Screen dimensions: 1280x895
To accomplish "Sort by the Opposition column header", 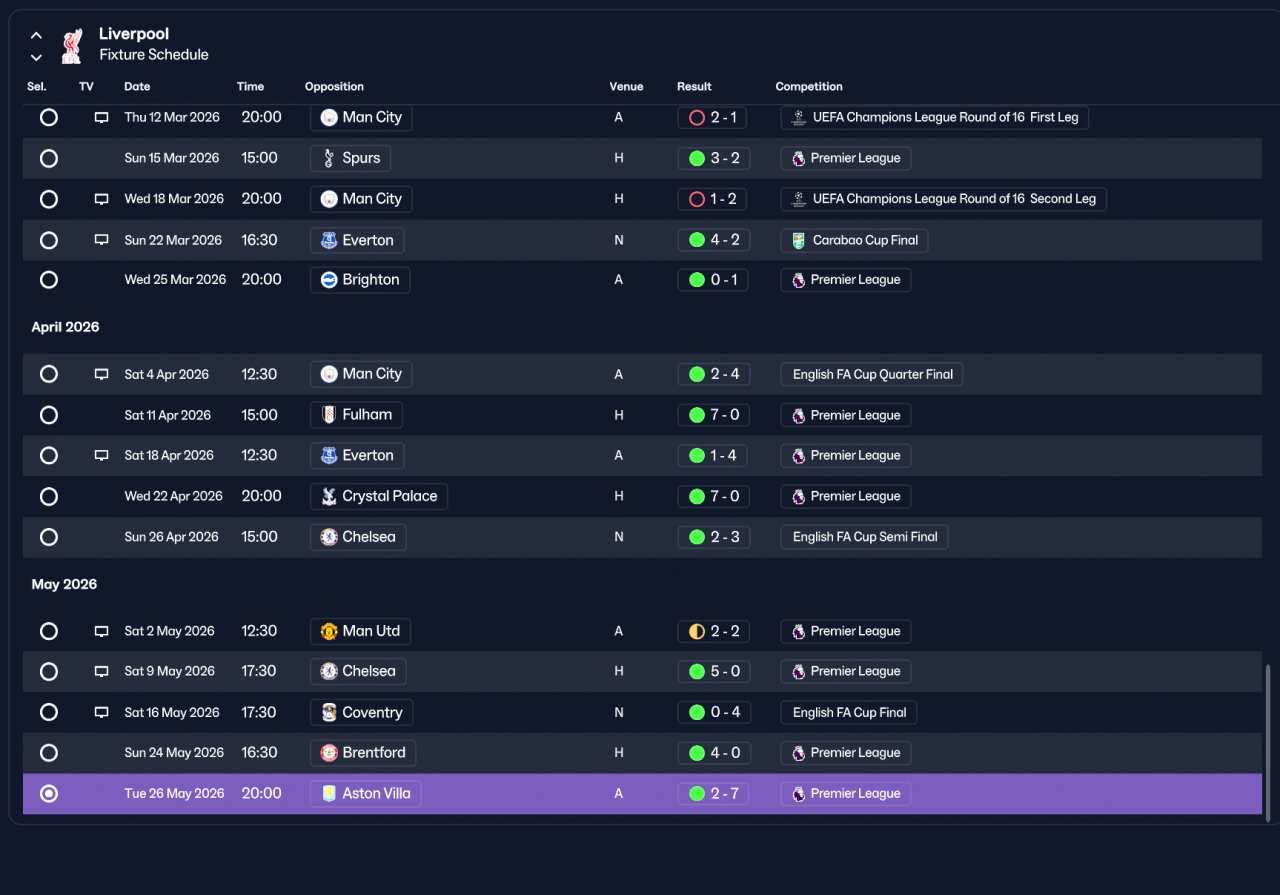I will click(x=334, y=87).
